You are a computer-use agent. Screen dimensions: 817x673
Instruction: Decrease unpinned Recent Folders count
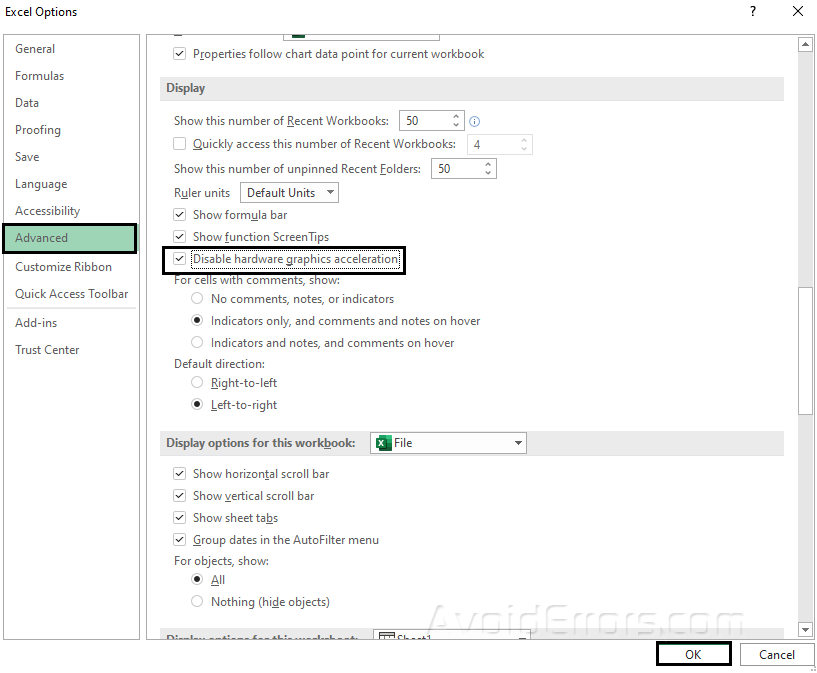489,174
